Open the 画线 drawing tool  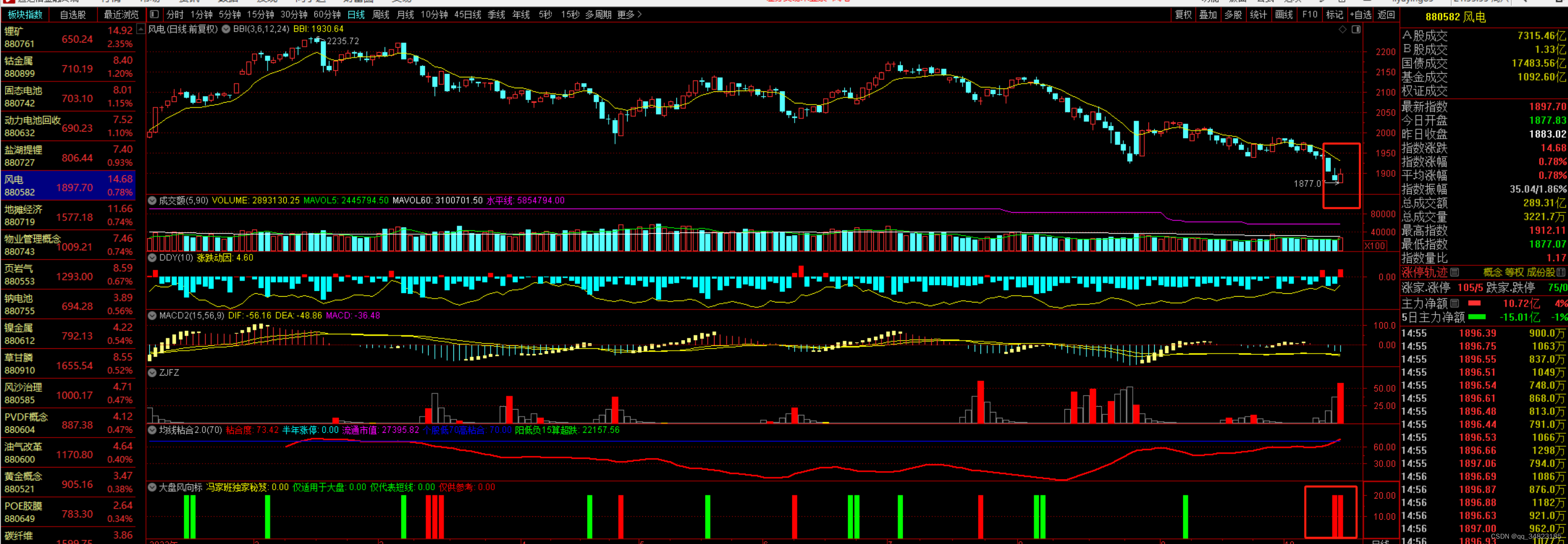coord(1283,14)
